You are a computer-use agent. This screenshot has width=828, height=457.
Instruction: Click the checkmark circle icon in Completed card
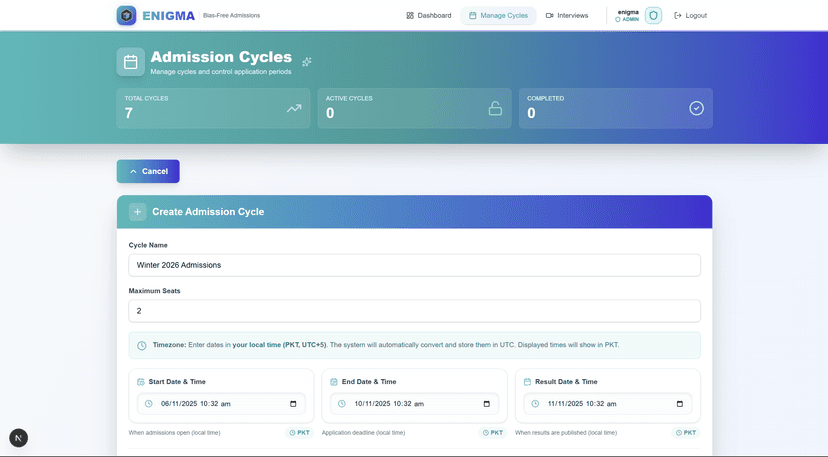[x=696, y=108]
